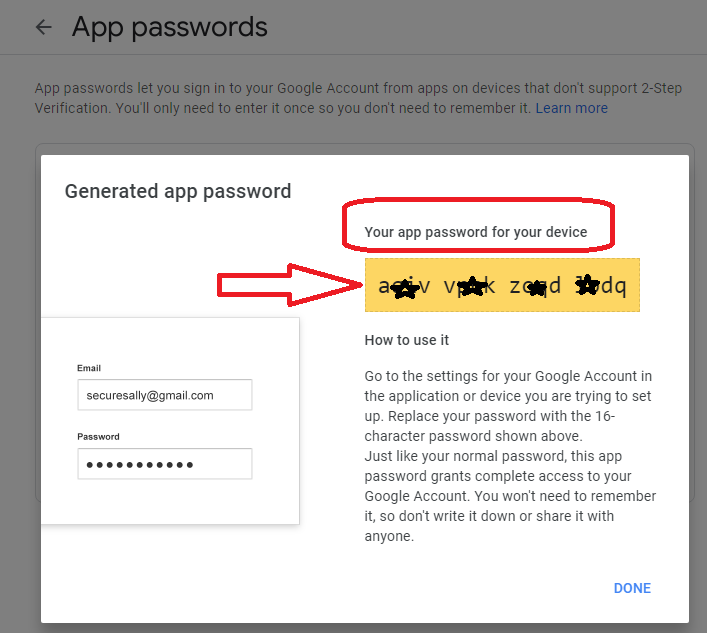Open the Learn more link
This screenshot has width=709, height=636.
[572, 108]
